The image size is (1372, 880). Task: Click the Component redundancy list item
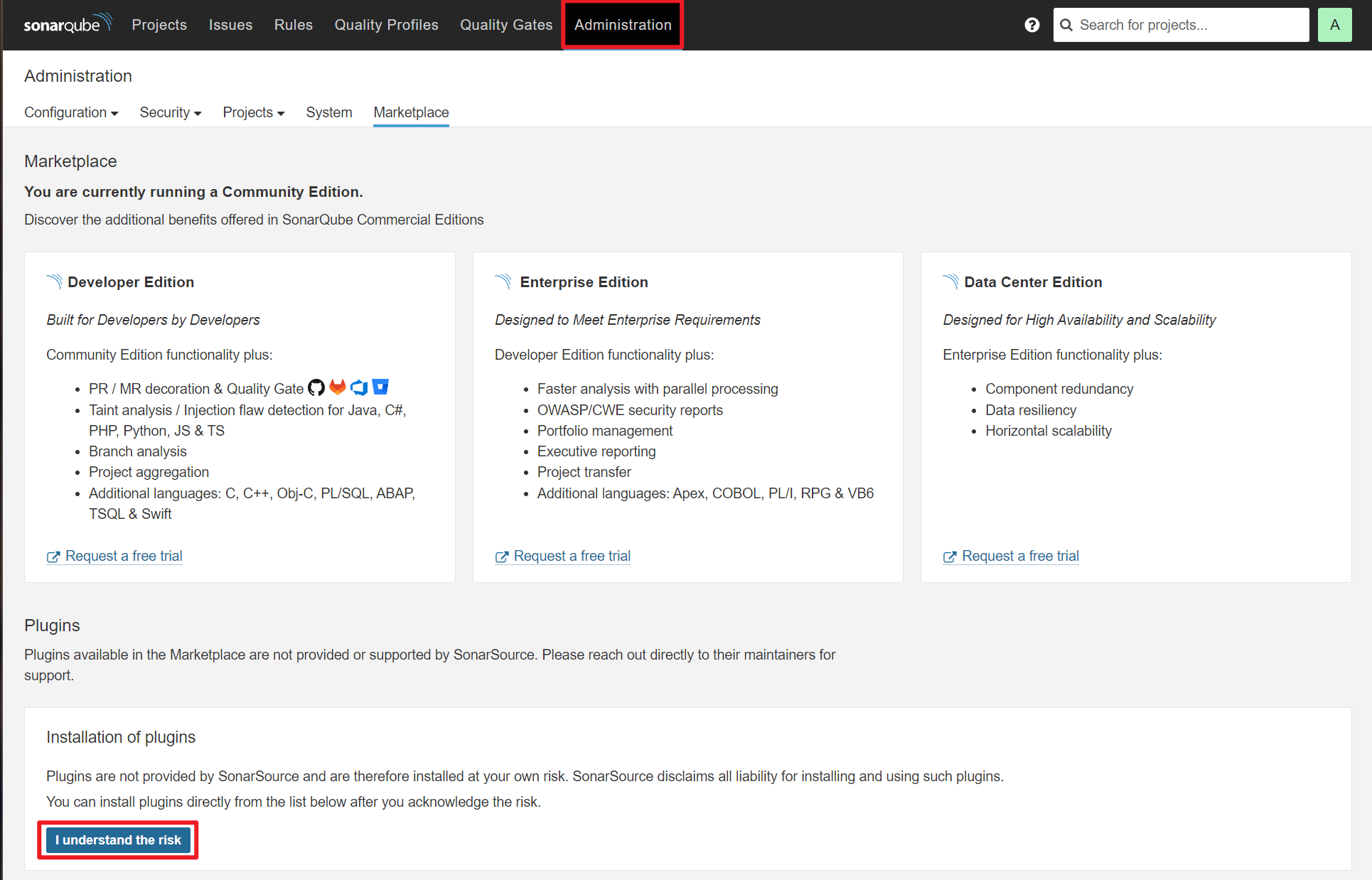[x=1059, y=389]
